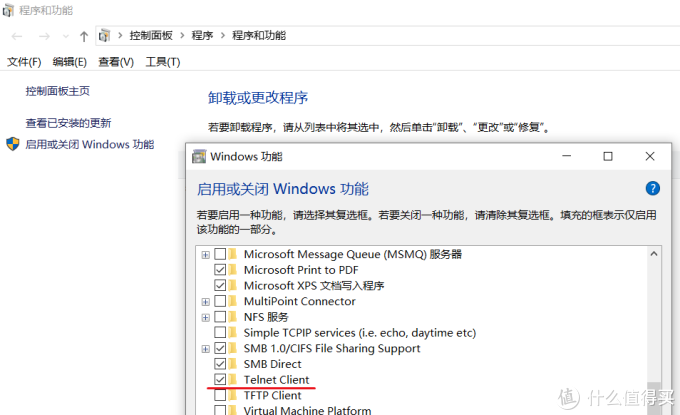This screenshot has height=415, width=680.
Task: Toggle the Microsoft Print to PDF checkbox
Action: click(x=220, y=270)
